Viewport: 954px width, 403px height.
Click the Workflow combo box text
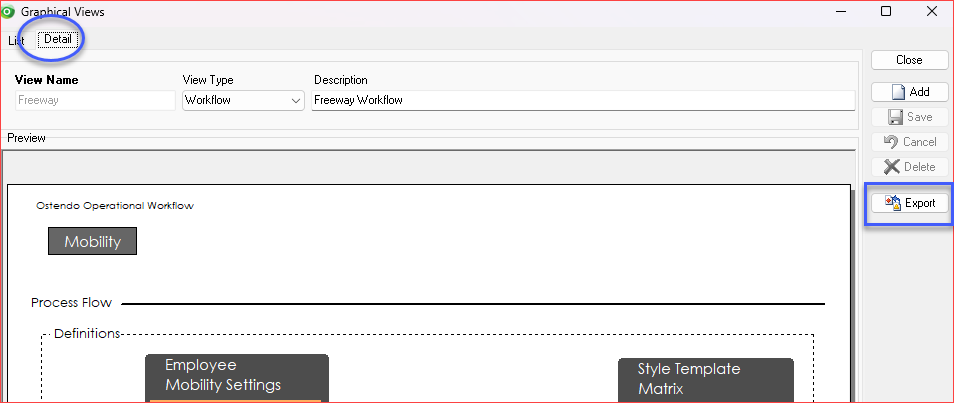(x=235, y=101)
